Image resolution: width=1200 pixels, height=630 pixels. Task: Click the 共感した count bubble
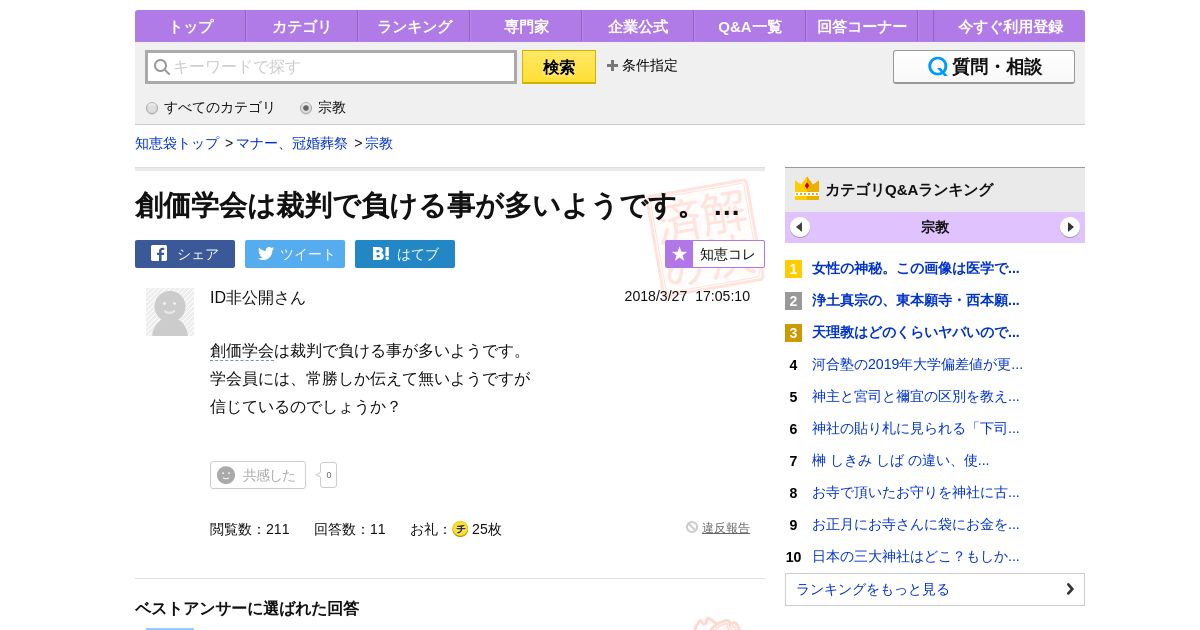pos(328,475)
